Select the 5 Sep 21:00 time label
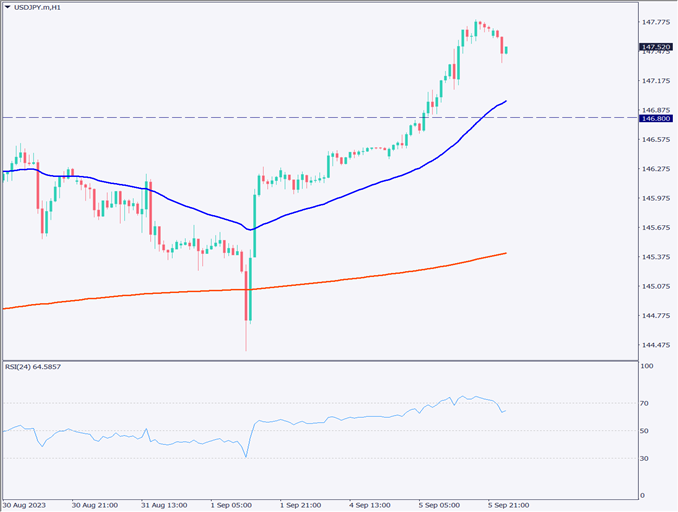This screenshot has width=678, height=512. [508, 505]
